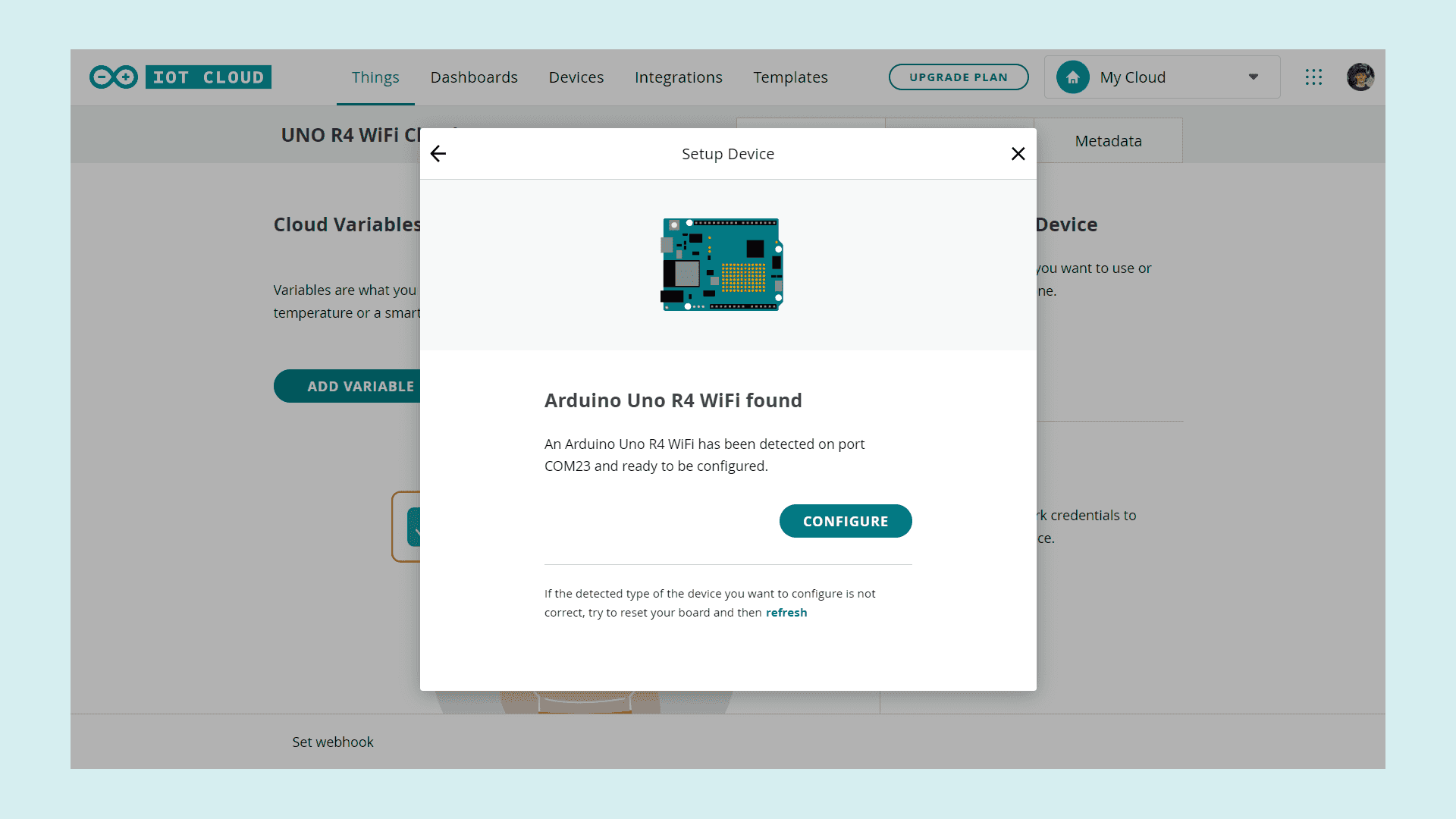This screenshot has height=819, width=1456.
Task: Click the Arduino infinity logo
Action: pyautogui.click(x=114, y=77)
